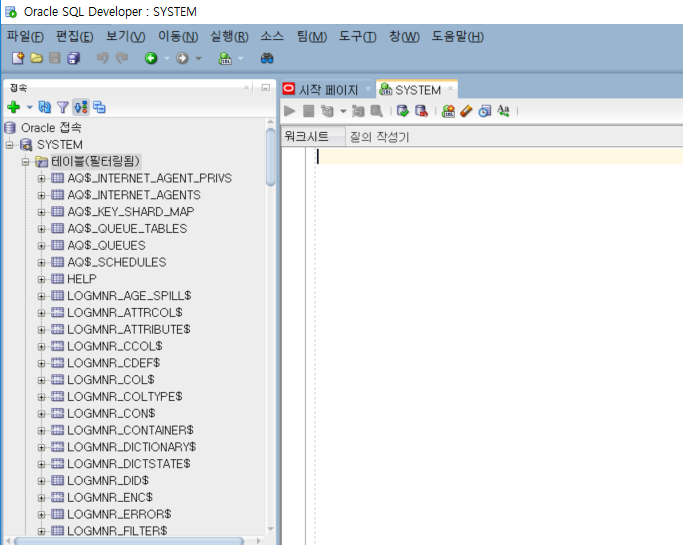This screenshot has width=683, height=545.
Task: Open the 실행(R) menu
Action: [x=229, y=37]
